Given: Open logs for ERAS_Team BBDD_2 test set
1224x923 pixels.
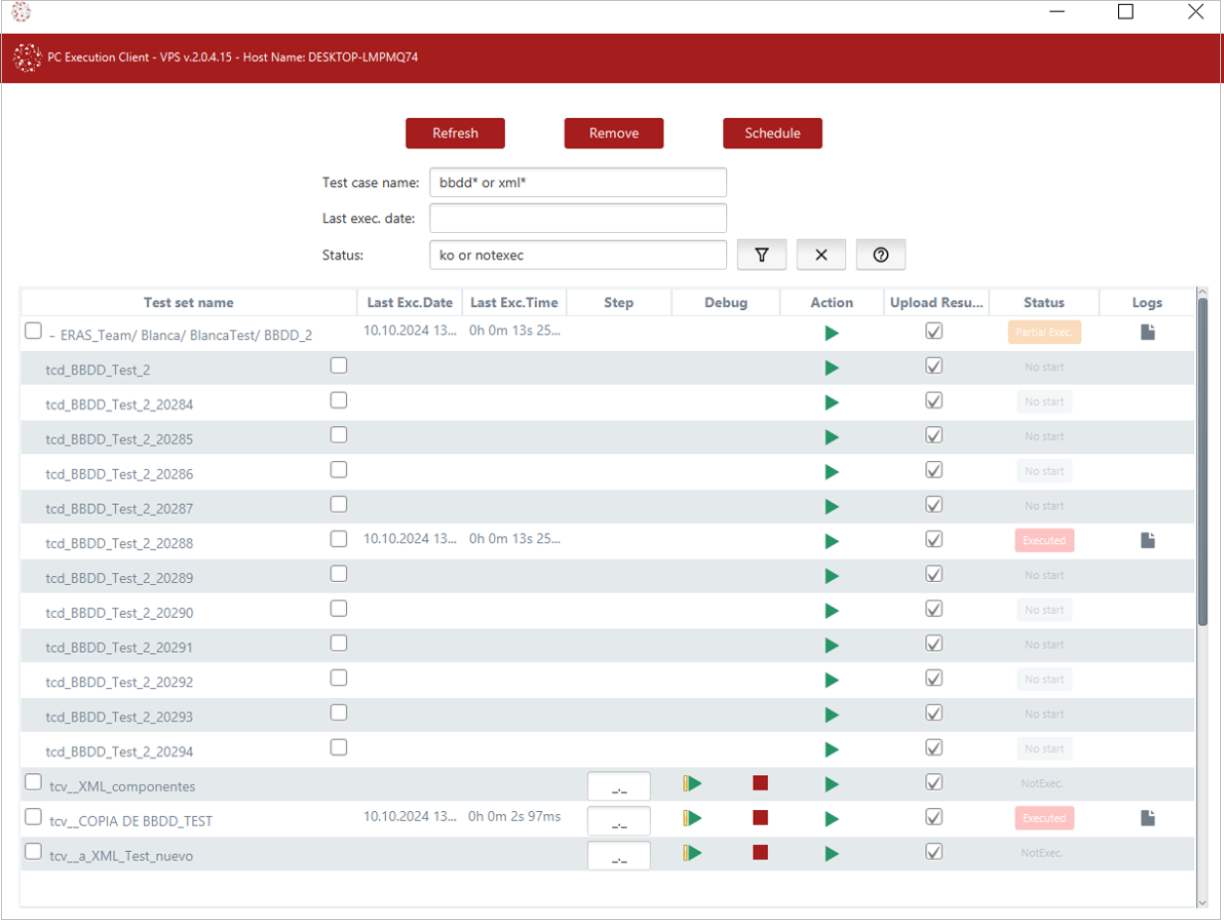Looking at the screenshot, I should [1148, 333].
